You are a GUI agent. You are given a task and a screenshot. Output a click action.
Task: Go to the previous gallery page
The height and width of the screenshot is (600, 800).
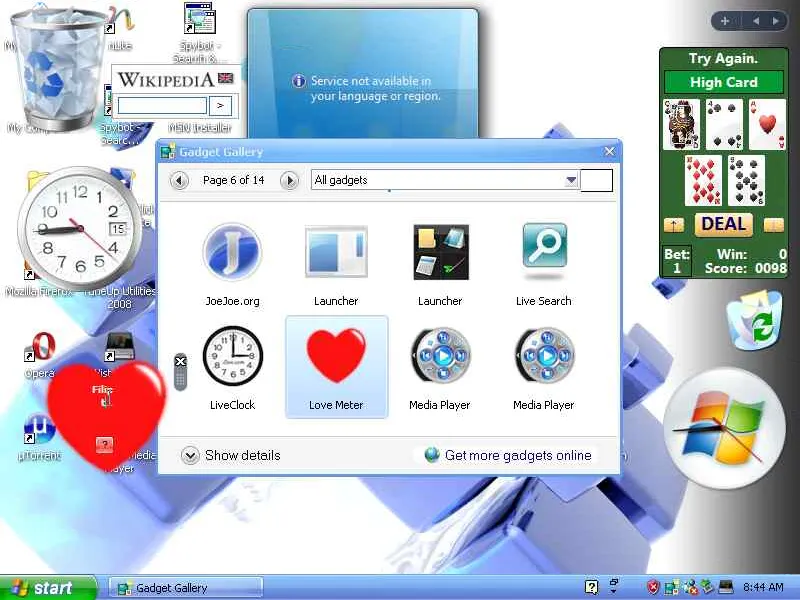[179, 180]
